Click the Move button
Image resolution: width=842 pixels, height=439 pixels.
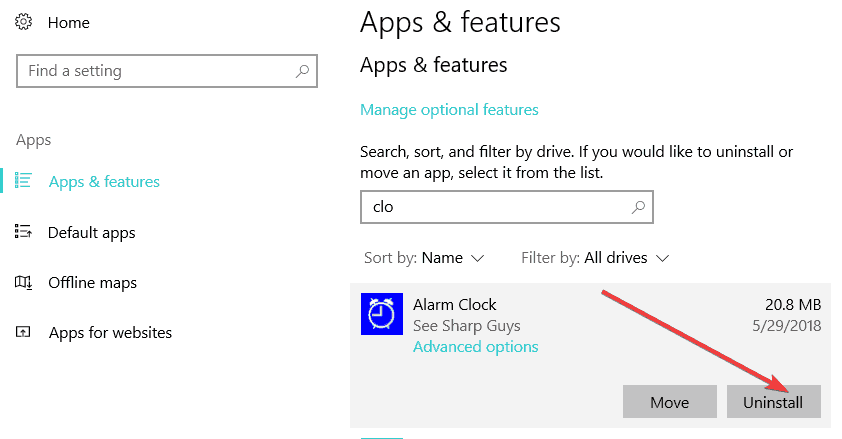pos(670,401)
